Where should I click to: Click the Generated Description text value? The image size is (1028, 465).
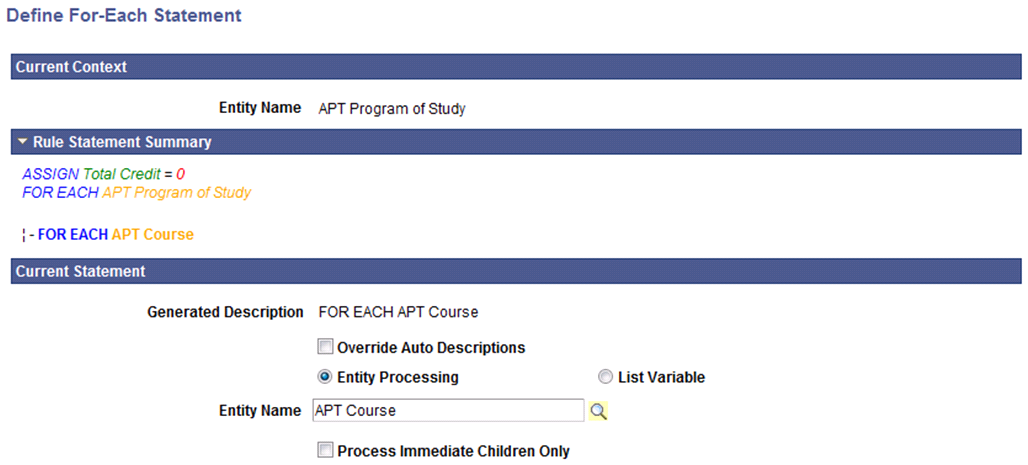point(398,312)
